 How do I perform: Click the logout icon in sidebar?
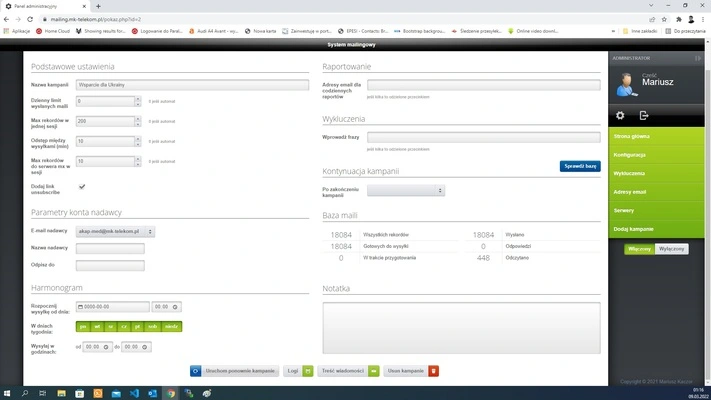644,115
